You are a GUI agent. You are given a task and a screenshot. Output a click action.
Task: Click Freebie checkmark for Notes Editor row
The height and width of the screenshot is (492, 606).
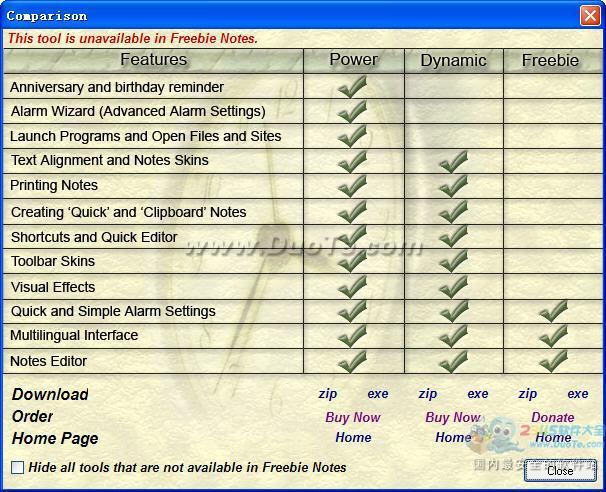point(553,361)
